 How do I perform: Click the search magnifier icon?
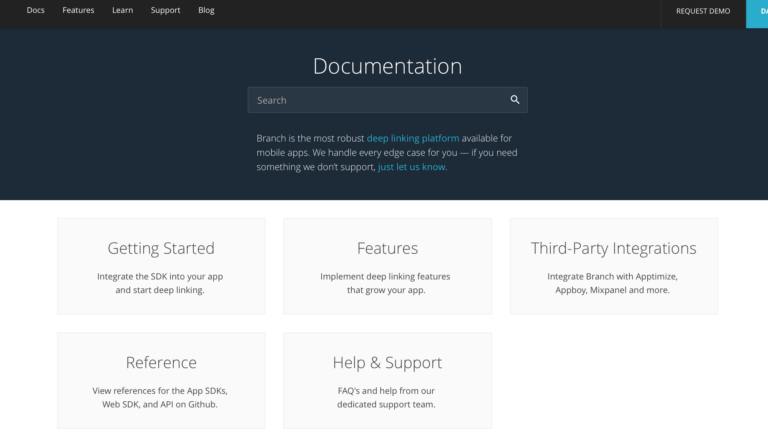515,100
